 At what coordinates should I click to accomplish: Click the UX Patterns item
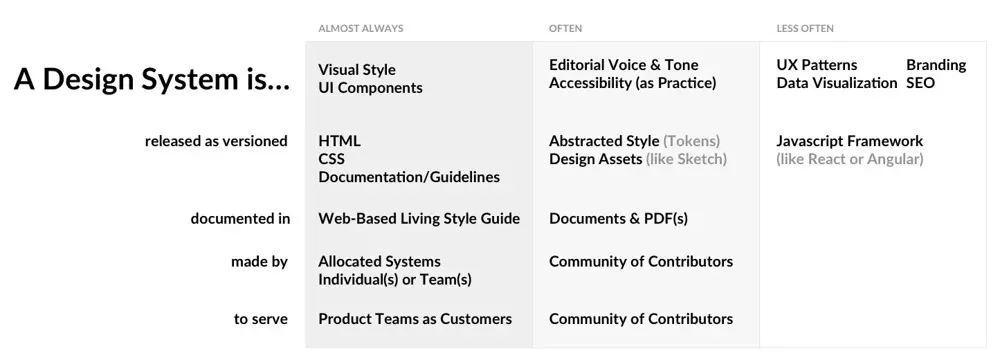point(817,65)
